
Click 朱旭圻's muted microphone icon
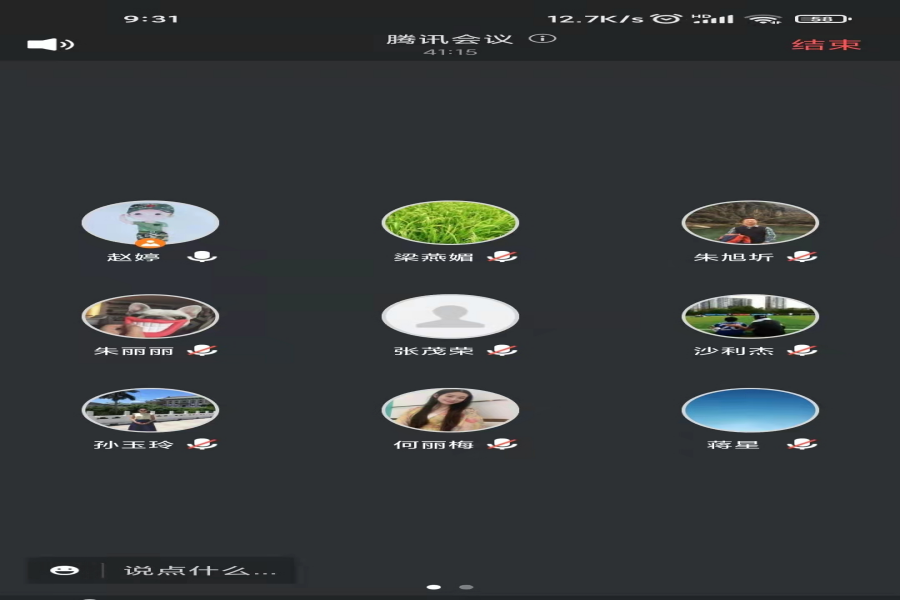[802, 257]
